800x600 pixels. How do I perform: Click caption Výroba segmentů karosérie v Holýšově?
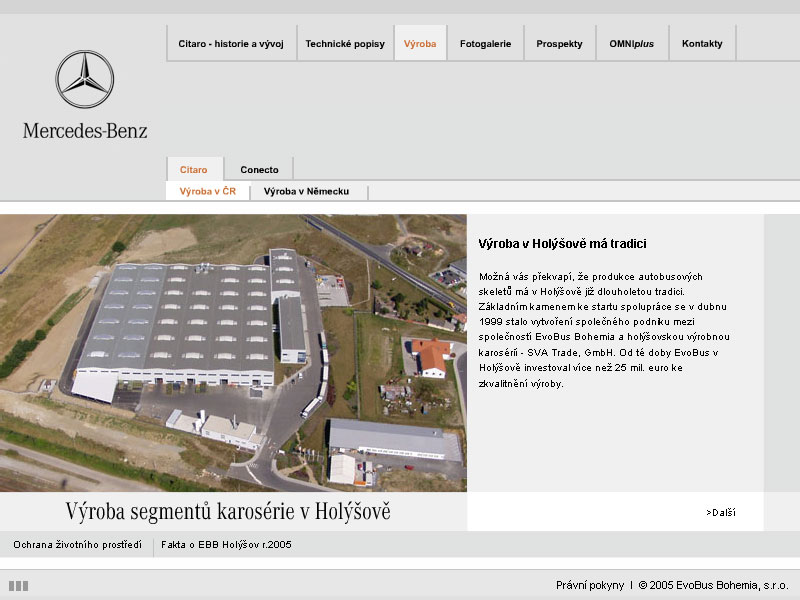click(228, 511)
